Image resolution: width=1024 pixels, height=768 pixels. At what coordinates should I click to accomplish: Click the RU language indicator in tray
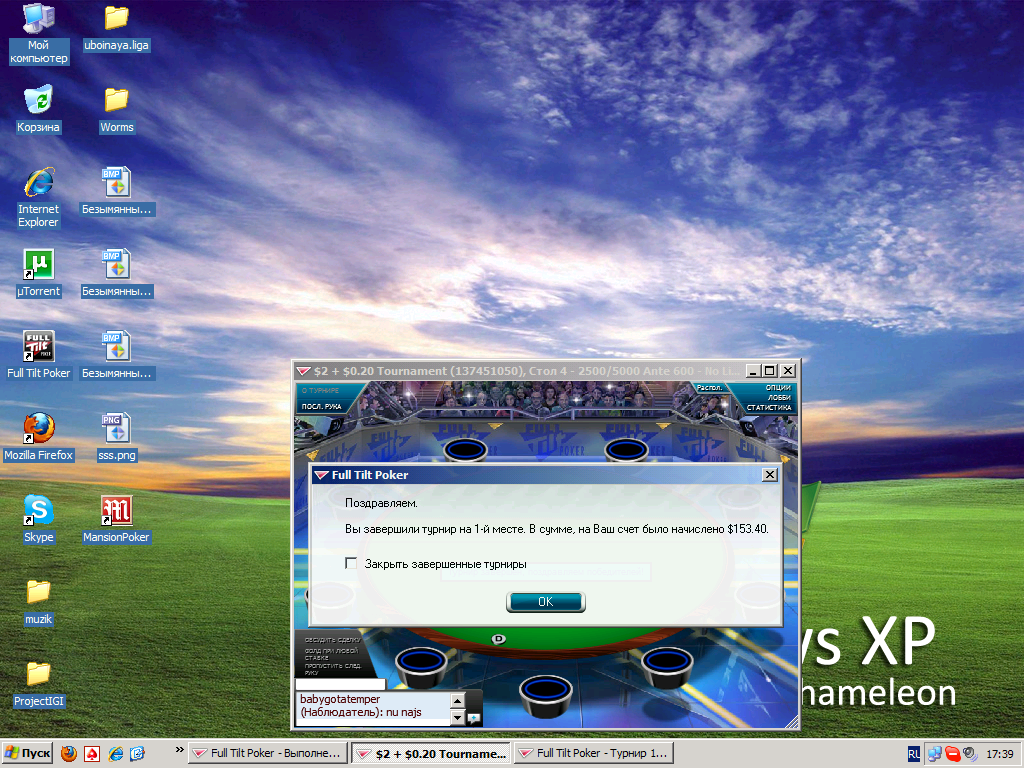click(914, 754)
